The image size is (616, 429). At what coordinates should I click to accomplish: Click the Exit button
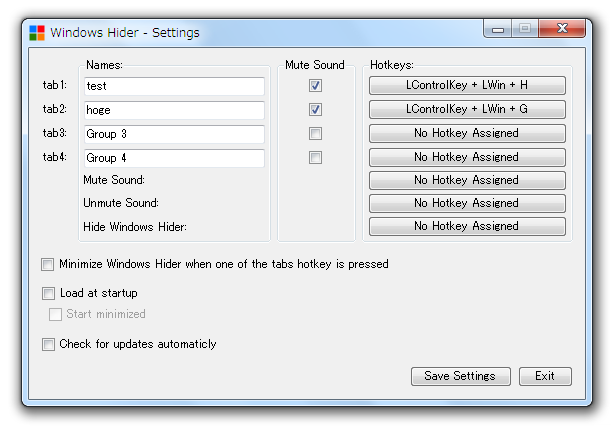(x=545, y=376)
